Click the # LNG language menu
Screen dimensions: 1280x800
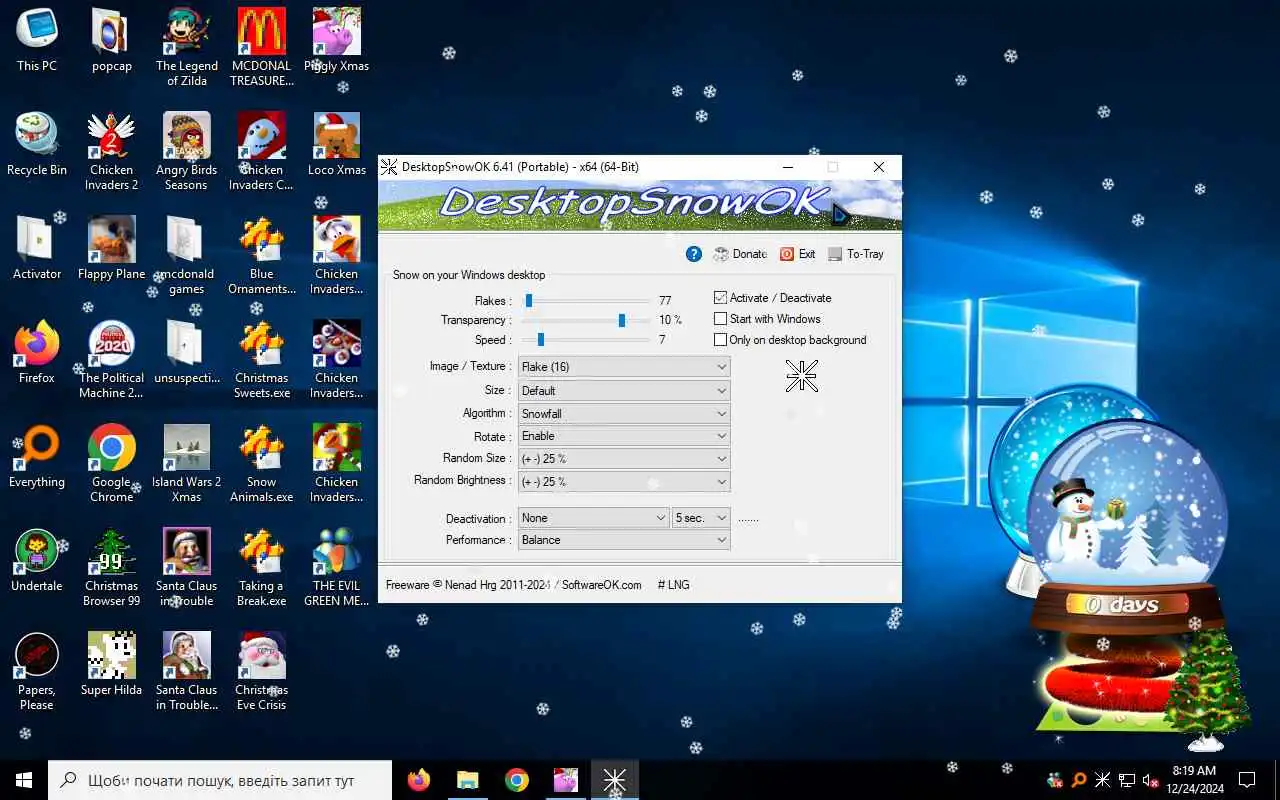tap(673, 585)
